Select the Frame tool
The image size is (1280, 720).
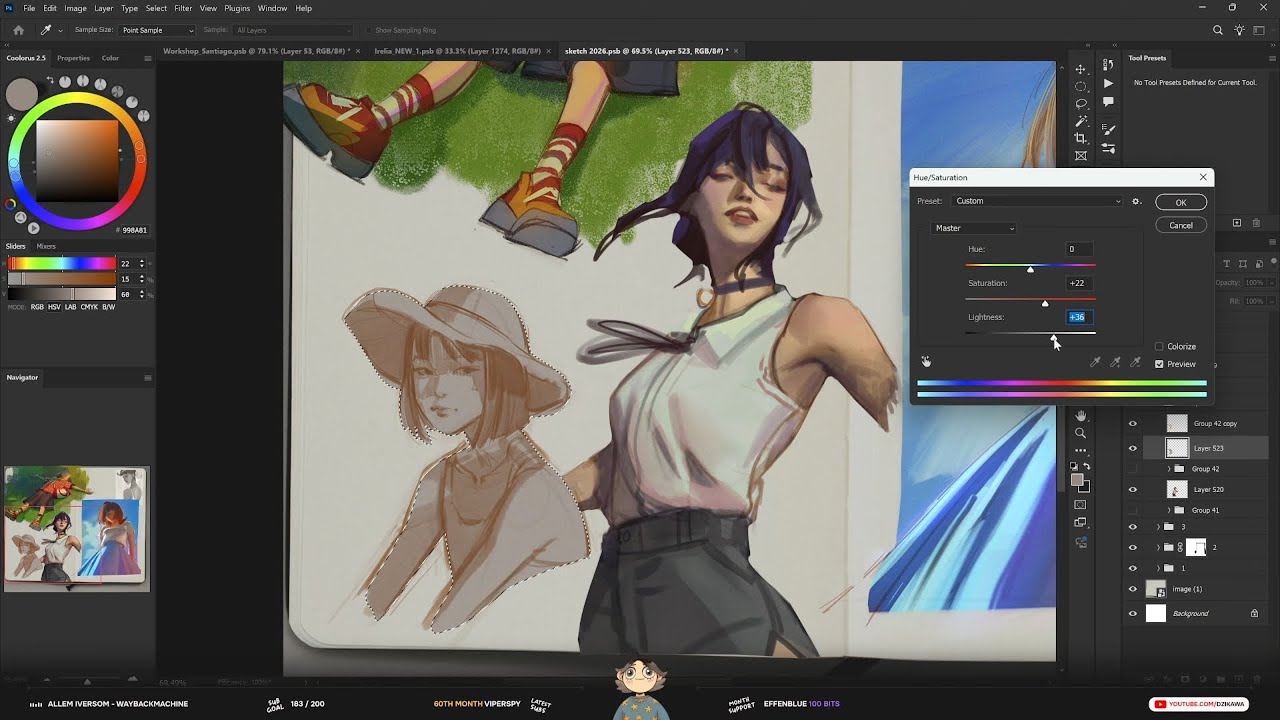(x=1080, y=156)
